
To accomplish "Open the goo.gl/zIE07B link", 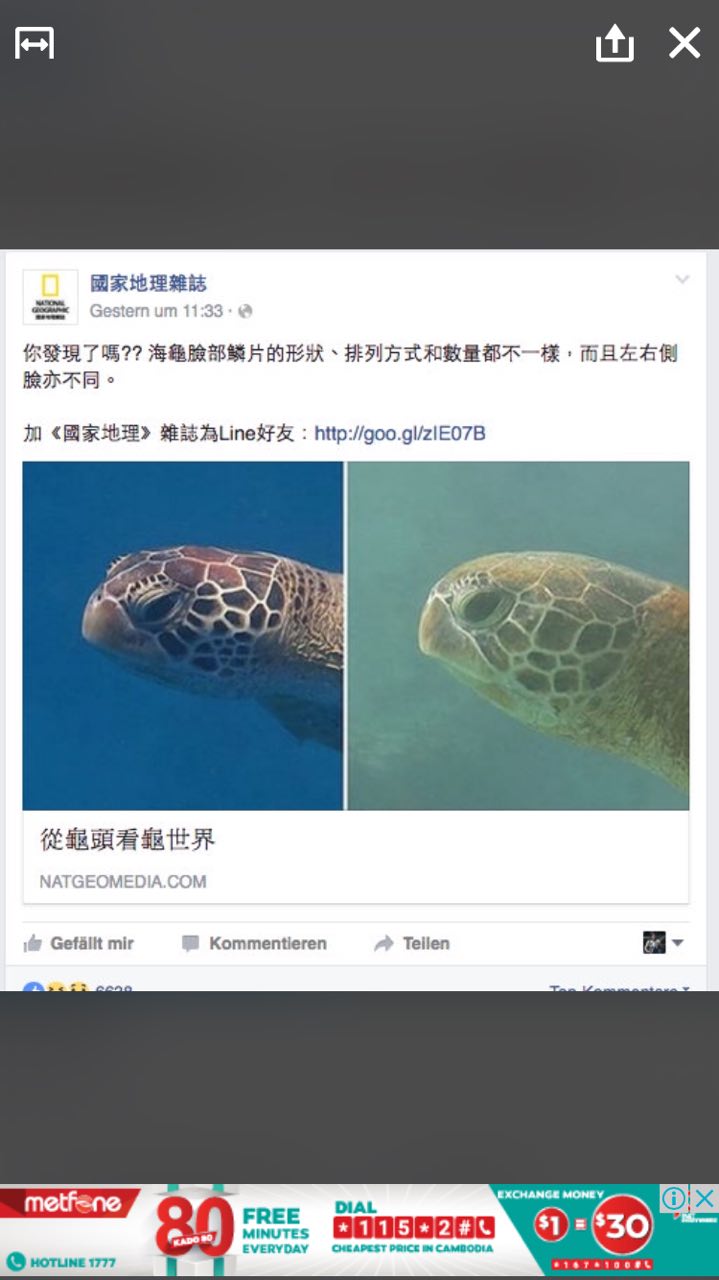I will click(x=400, y=433).
